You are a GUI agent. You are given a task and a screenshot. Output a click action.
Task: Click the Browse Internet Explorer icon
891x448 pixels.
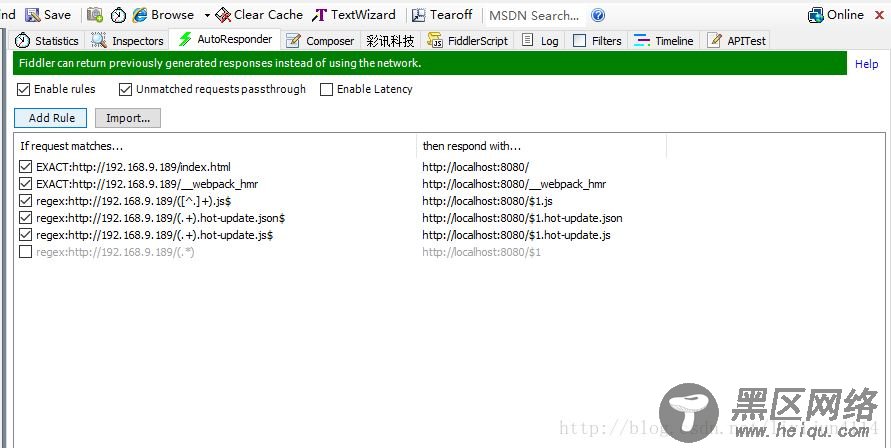(140, 15)
